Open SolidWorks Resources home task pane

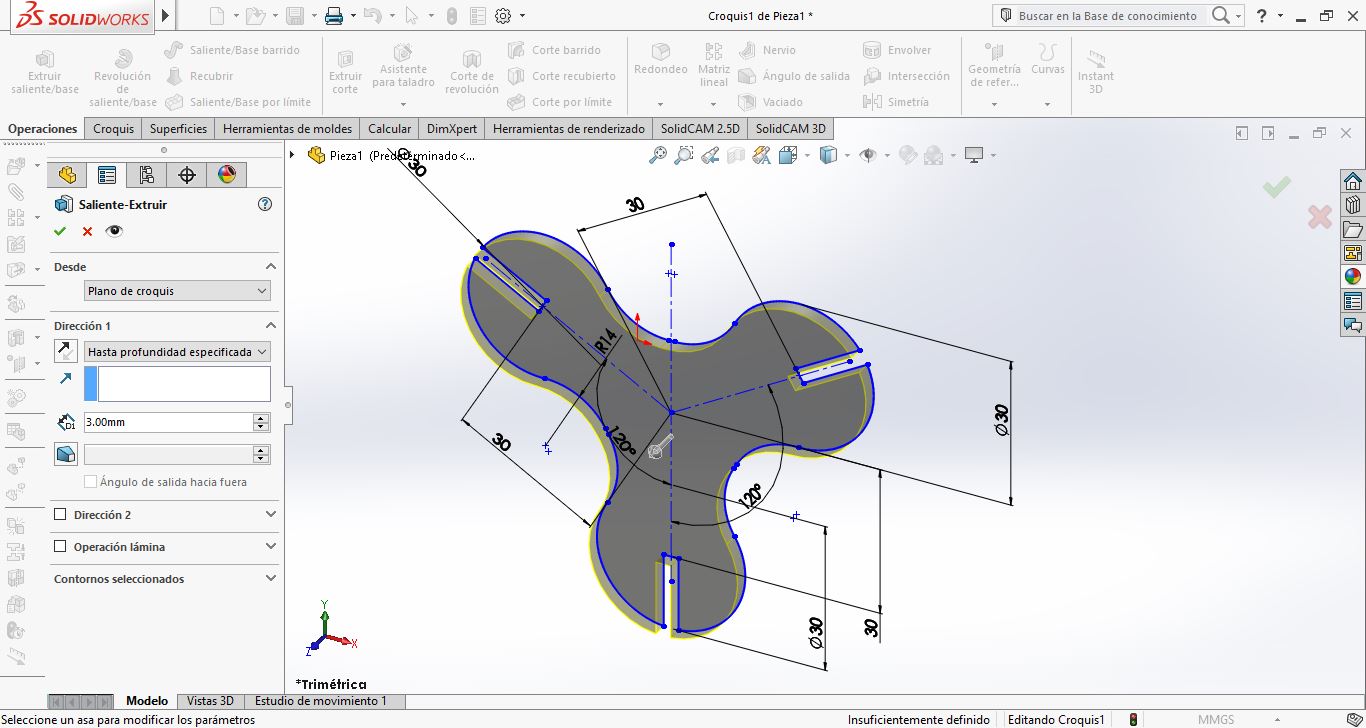(1353, 181)
